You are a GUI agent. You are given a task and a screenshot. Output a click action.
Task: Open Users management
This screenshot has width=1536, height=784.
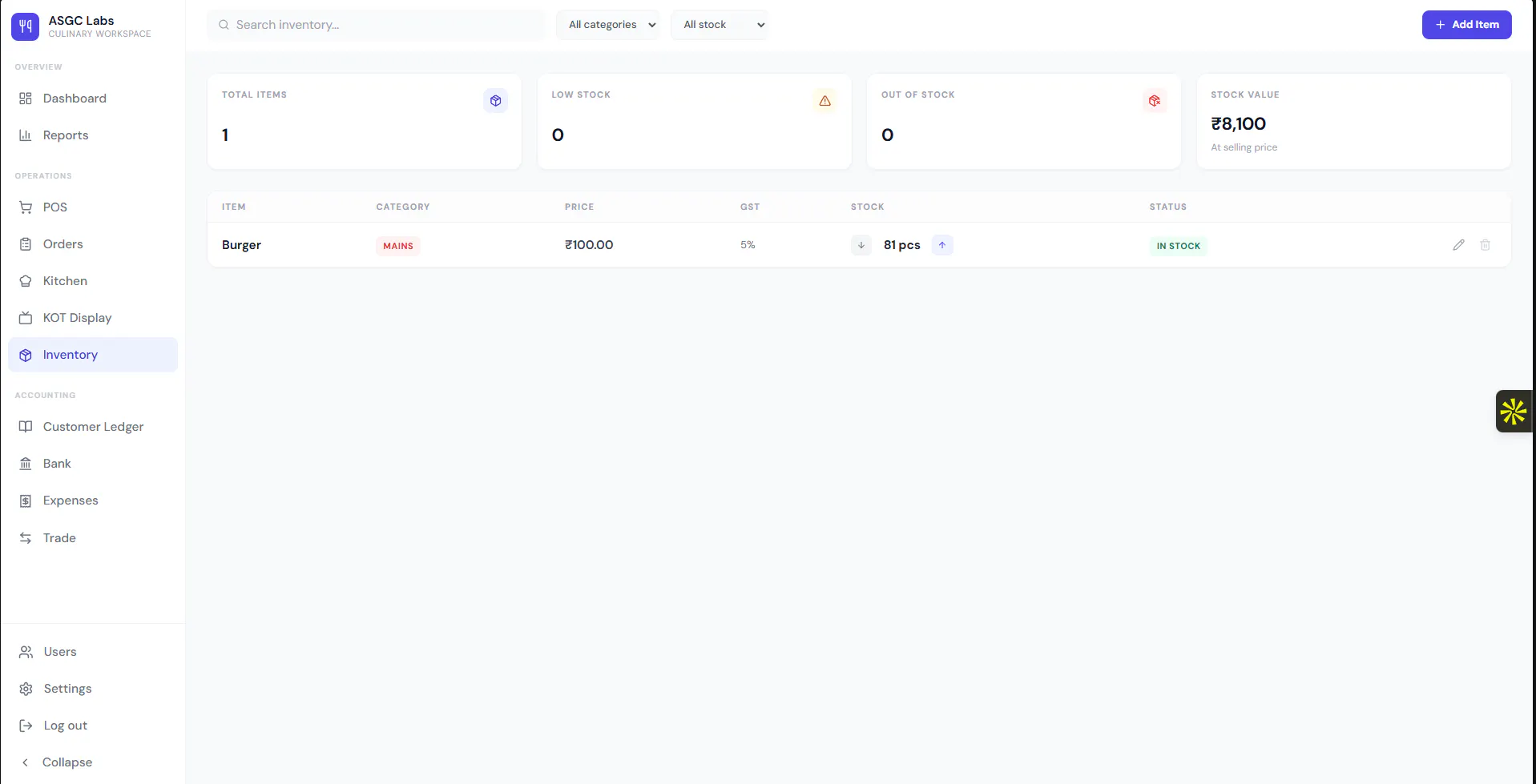point(93,652)
